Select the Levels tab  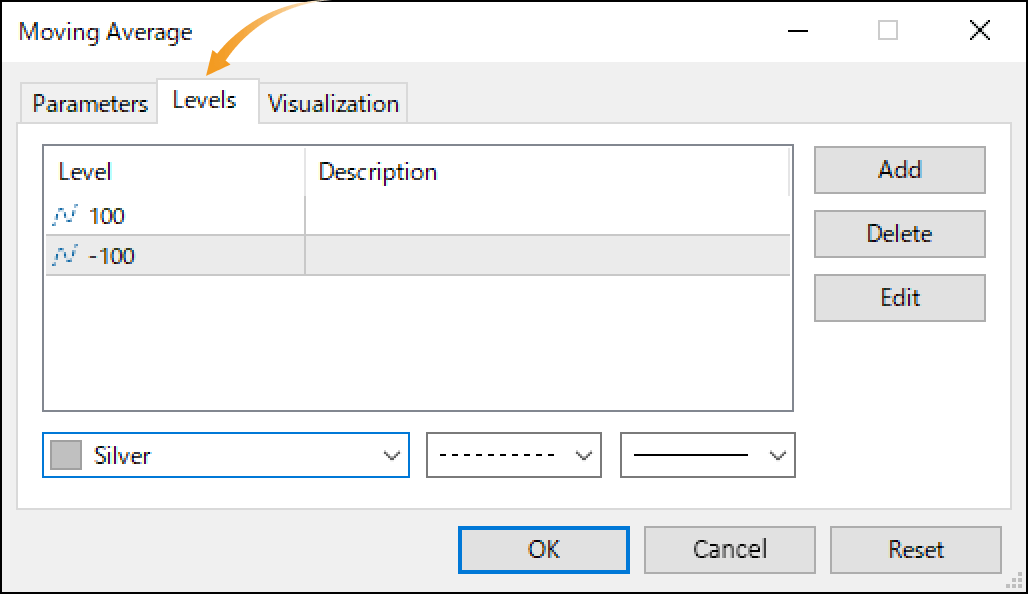(205, 100)
